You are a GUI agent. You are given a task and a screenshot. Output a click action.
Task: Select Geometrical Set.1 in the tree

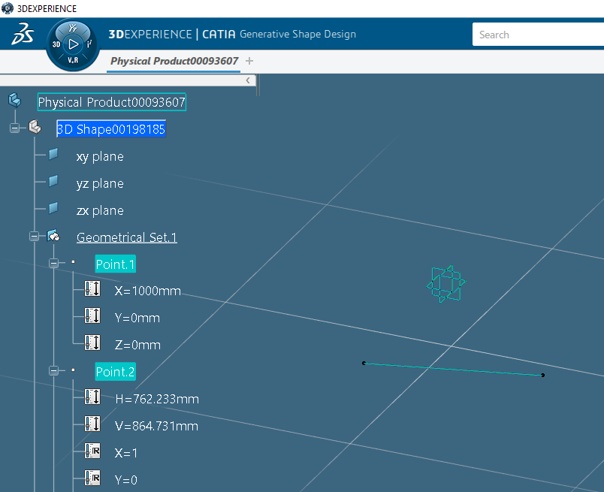tap(126, 237)
